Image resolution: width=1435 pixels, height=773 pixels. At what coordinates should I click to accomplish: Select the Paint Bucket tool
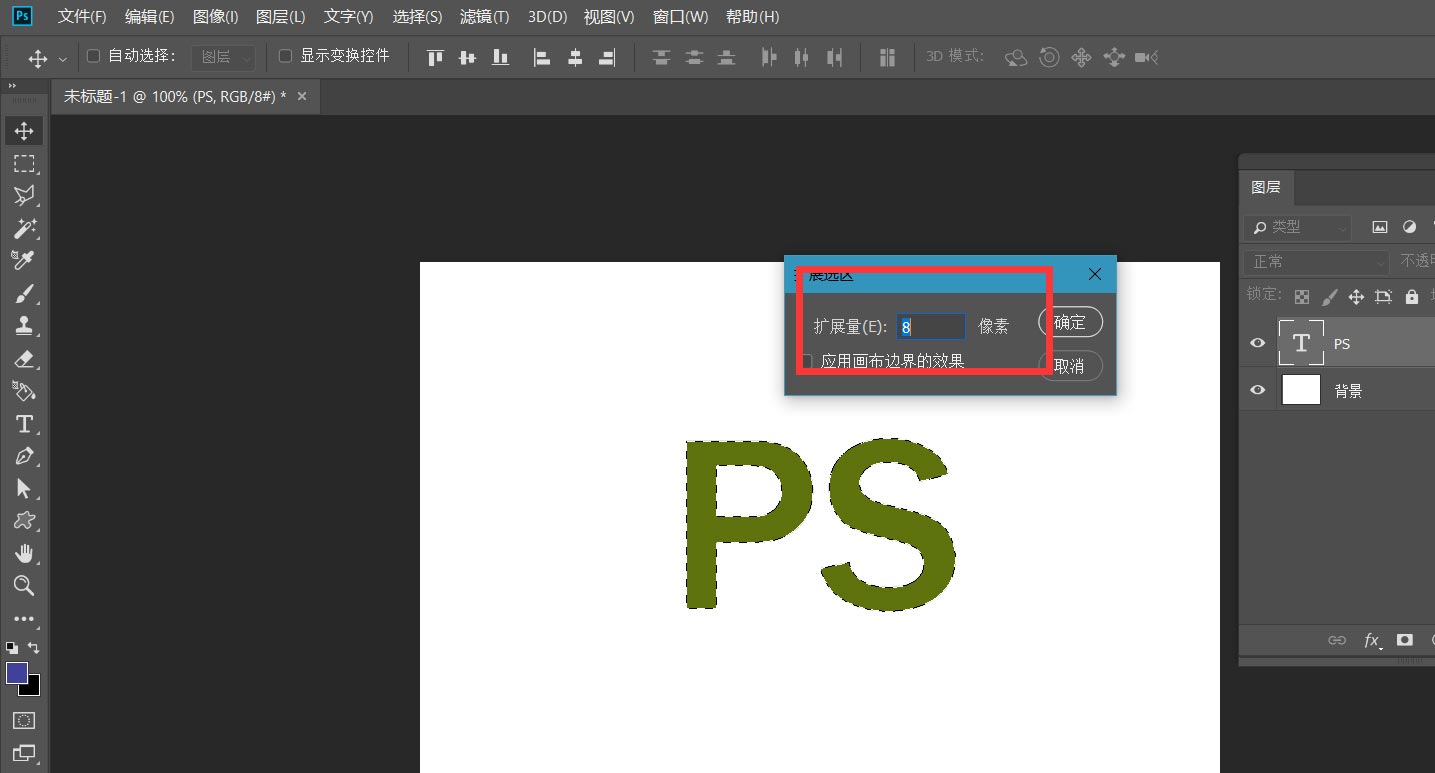click(24, 391)
